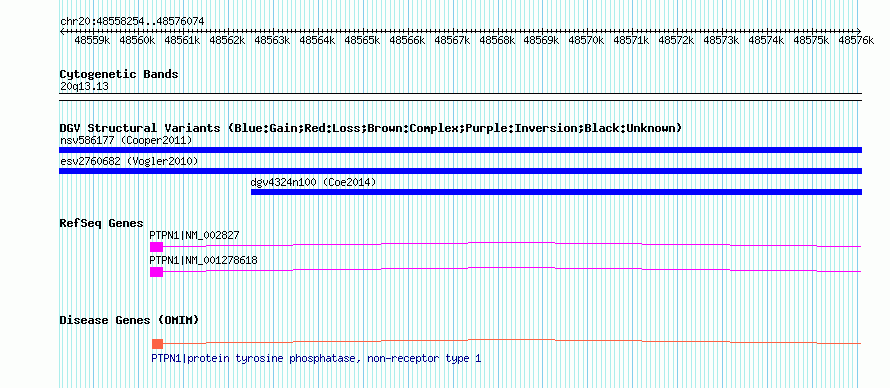Viewport: 890px width, 388px height.
Task: Click the cytogenetic band 20q13.13 bar
Action: tap(460, 97)
